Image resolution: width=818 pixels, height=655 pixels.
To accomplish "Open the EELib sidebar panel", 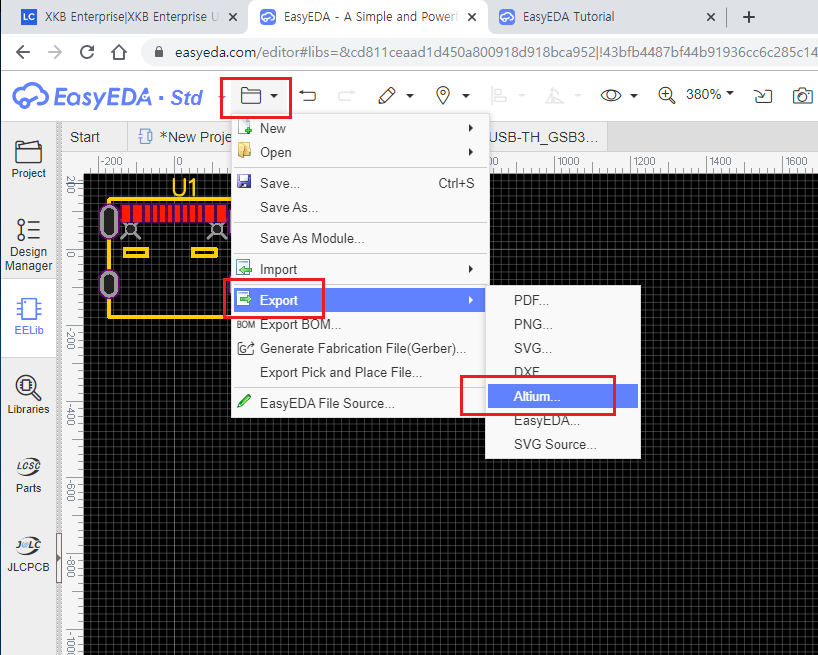I will pyautogui.click(x=29, y=316).
